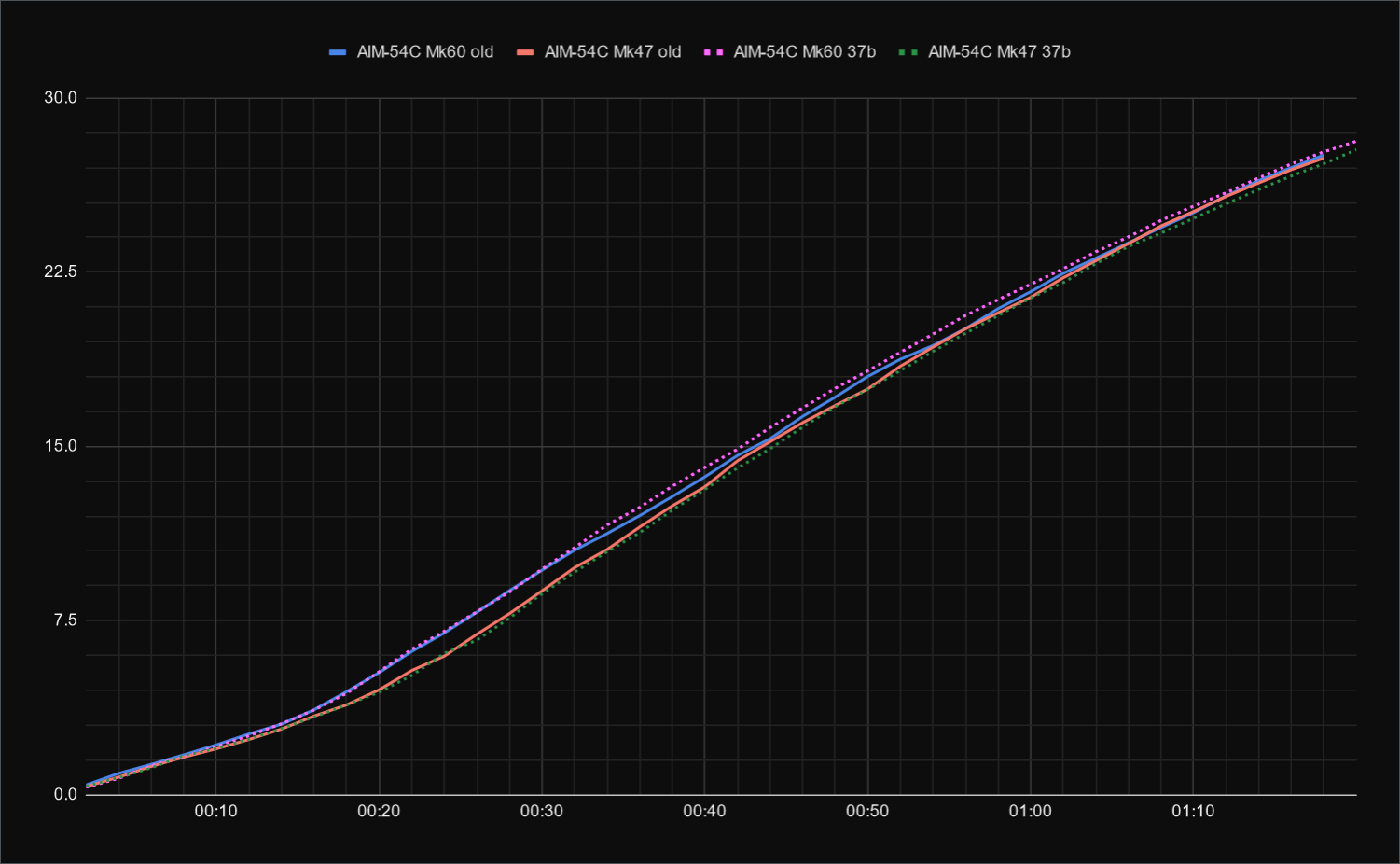Click the red AIM-54C Mk47 old legend swatch
Viewport: 1400px width, 864px height.
[x=525, y=52]
